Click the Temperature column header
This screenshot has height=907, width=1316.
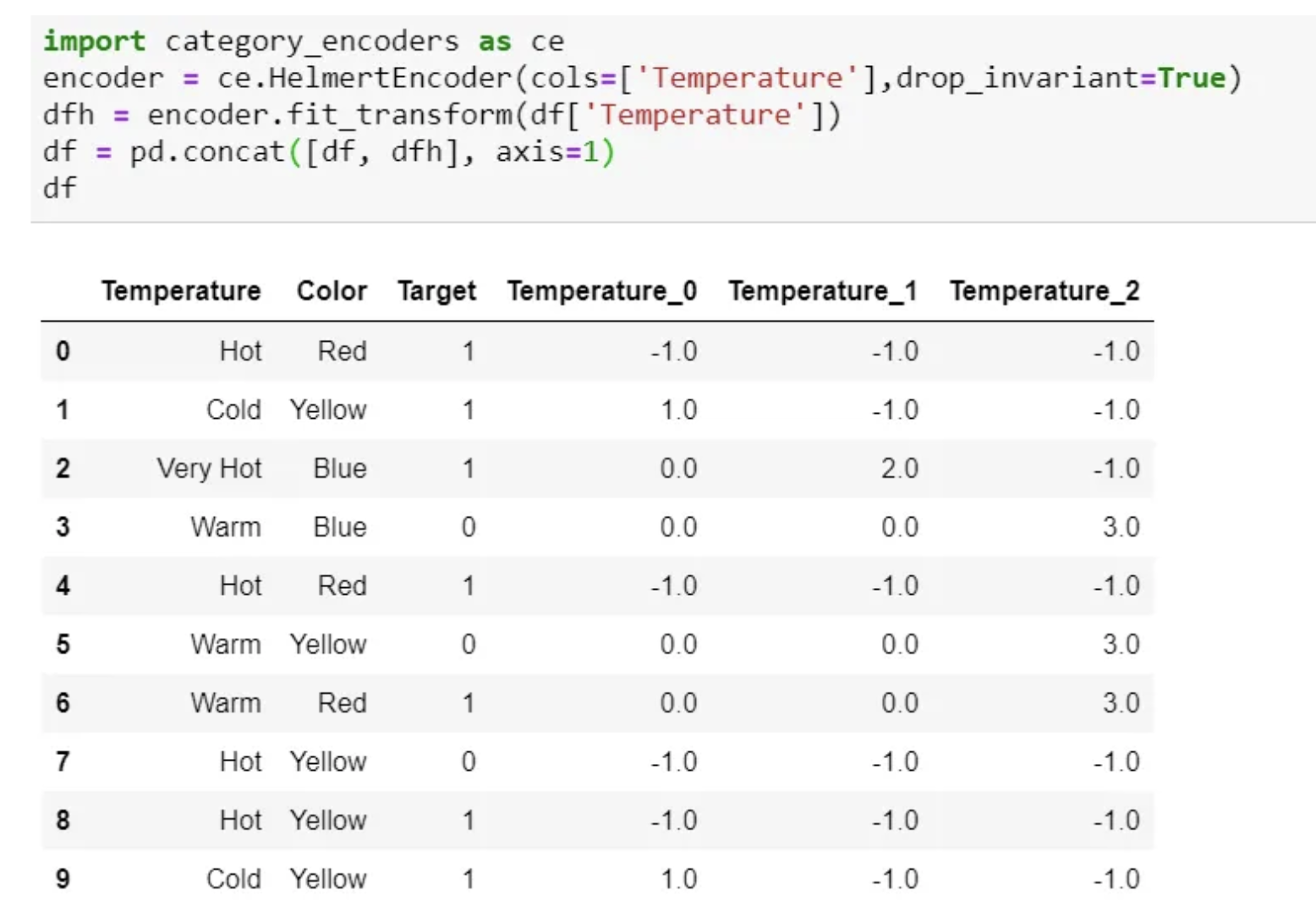pyautogui.click(x=181, y=291)
